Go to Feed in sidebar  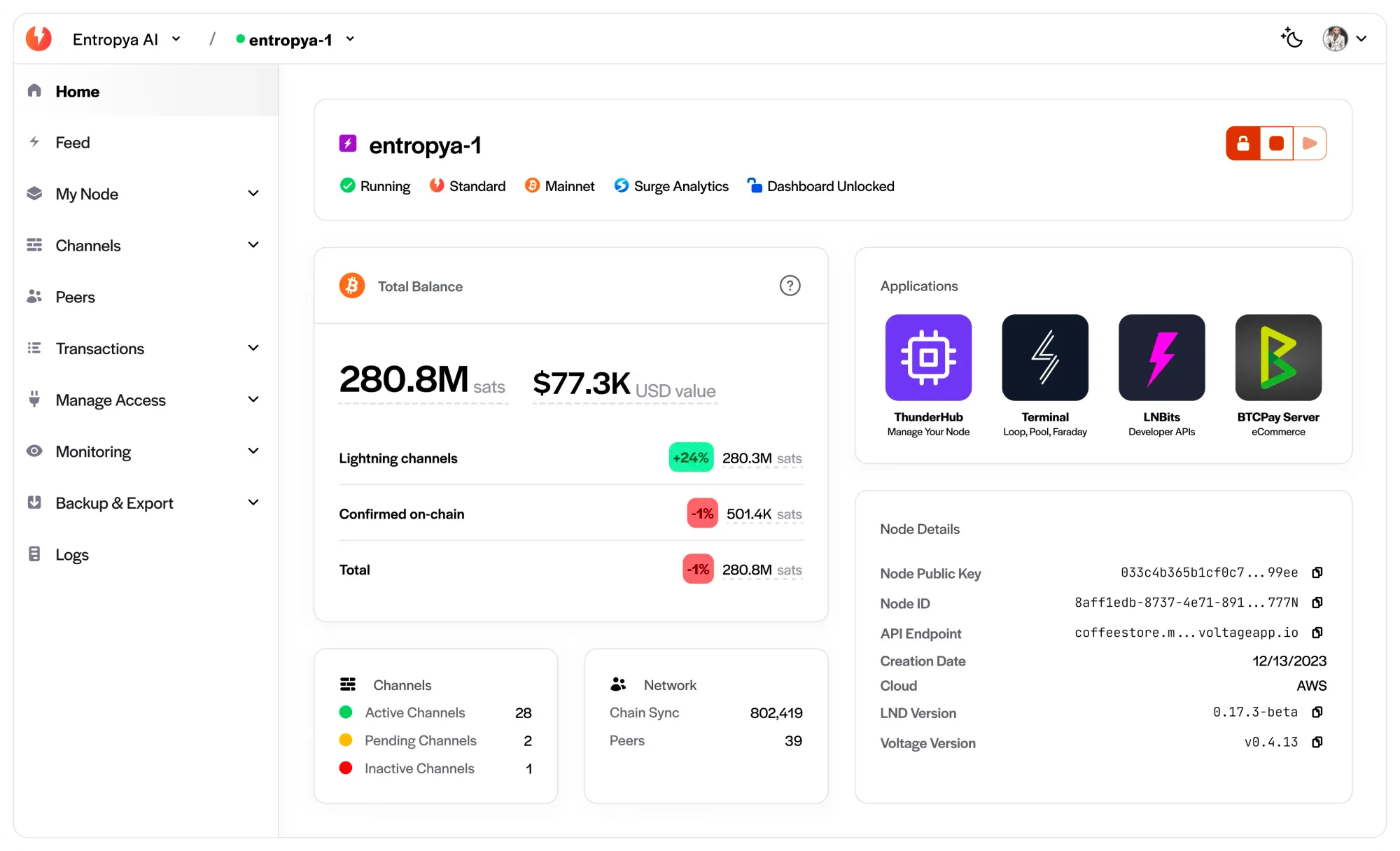point(73,143)
